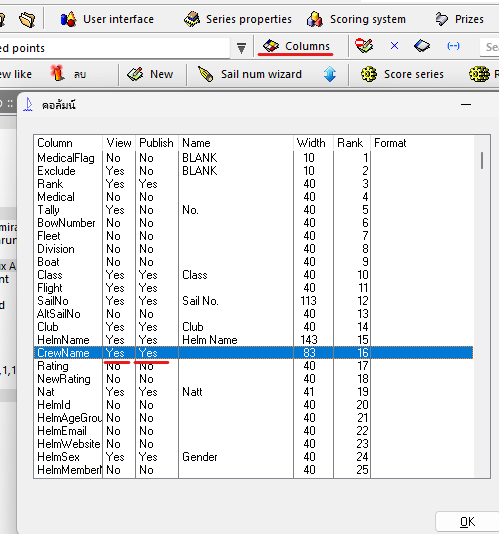Select the NewRating row
499x534 pixels.
(253, 379)
